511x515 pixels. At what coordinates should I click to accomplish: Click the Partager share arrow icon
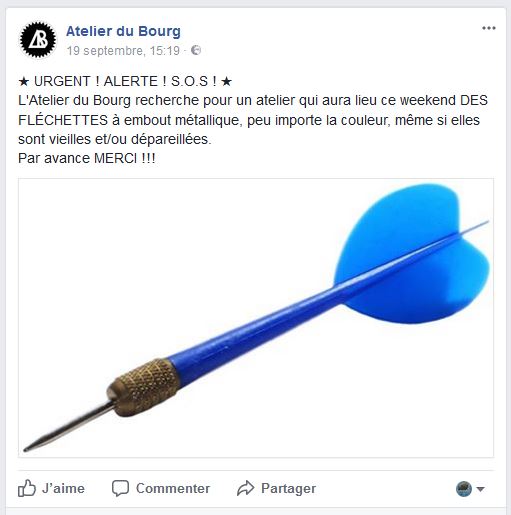tap(246, 488)
